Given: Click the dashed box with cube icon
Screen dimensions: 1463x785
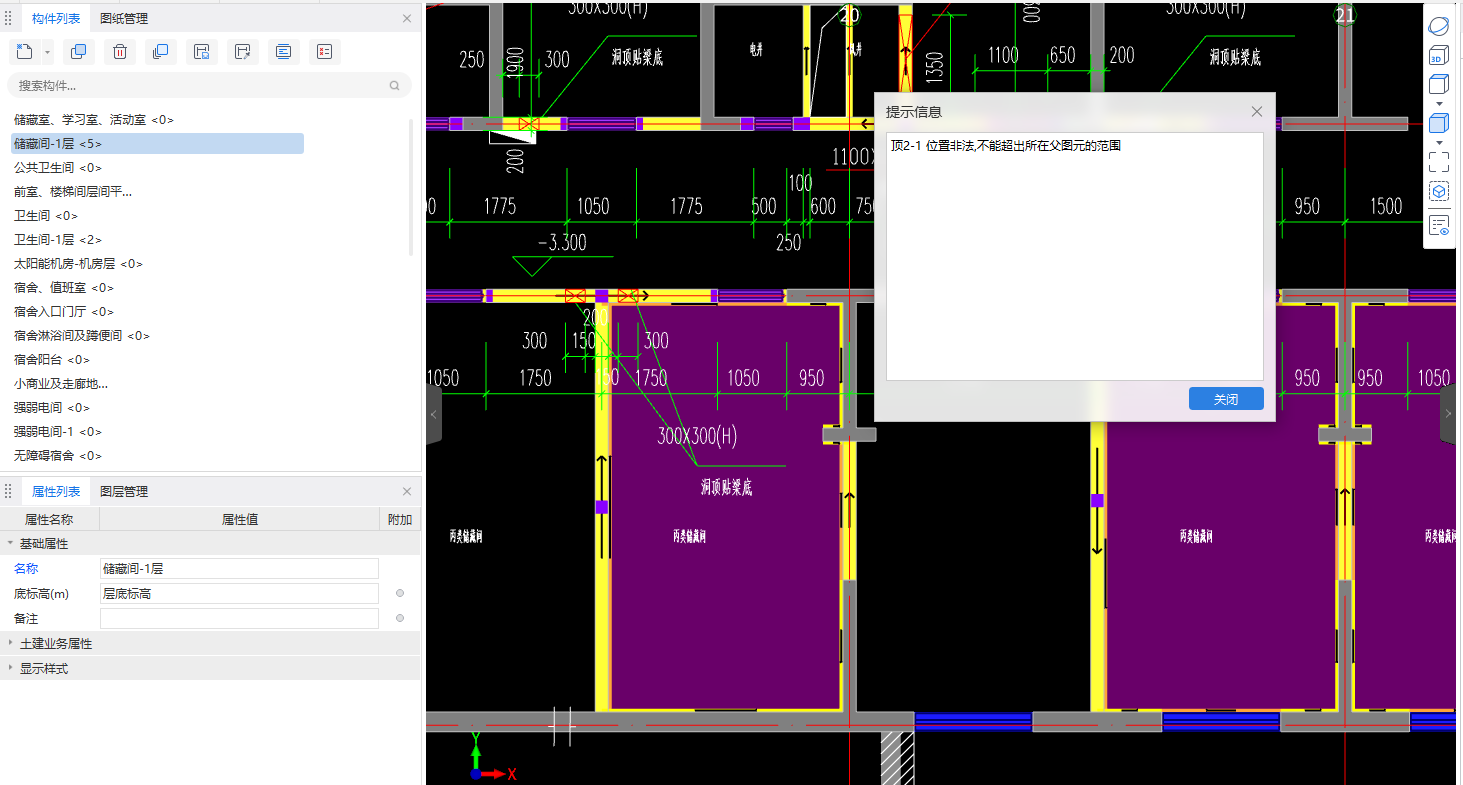Looking at the screenshot, I should point(1439,191).
